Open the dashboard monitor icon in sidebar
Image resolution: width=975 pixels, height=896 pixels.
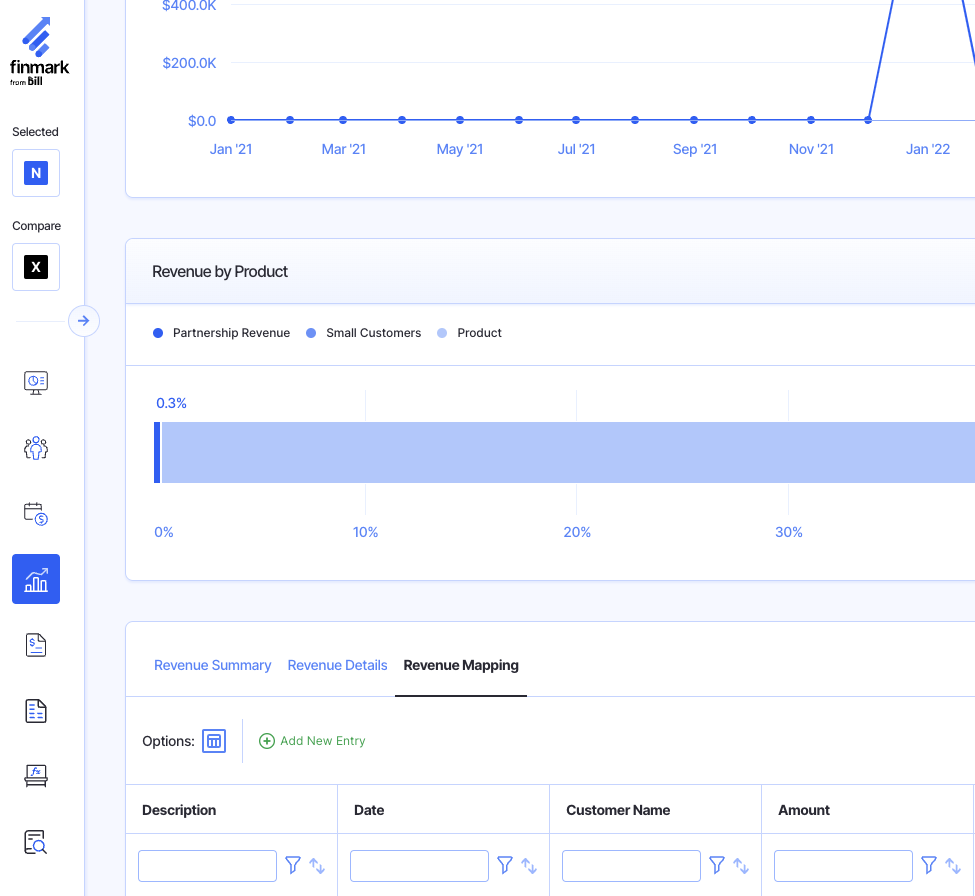(x=36, y=382)
